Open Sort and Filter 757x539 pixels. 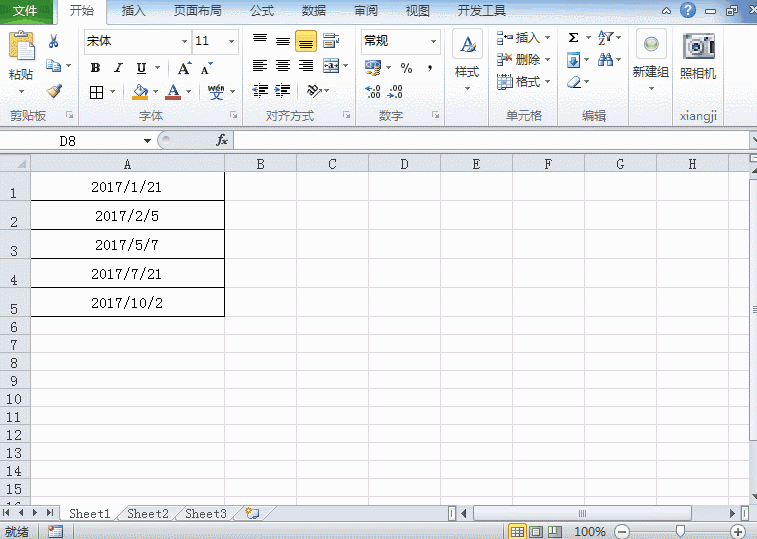[605, 37]
